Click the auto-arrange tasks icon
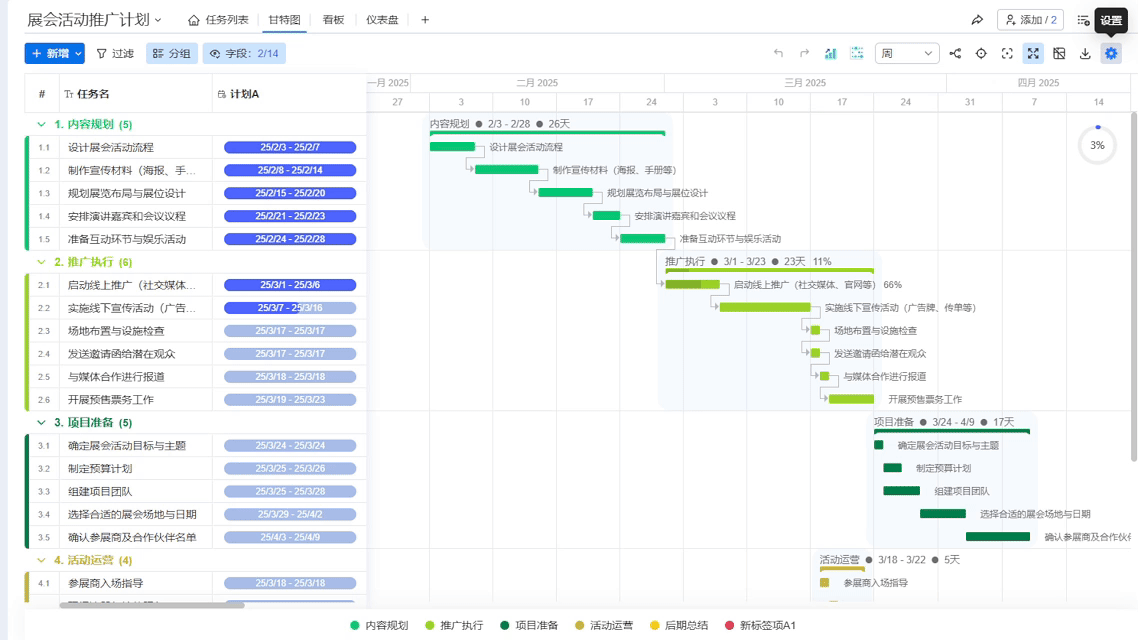 (x=857, y=53)
